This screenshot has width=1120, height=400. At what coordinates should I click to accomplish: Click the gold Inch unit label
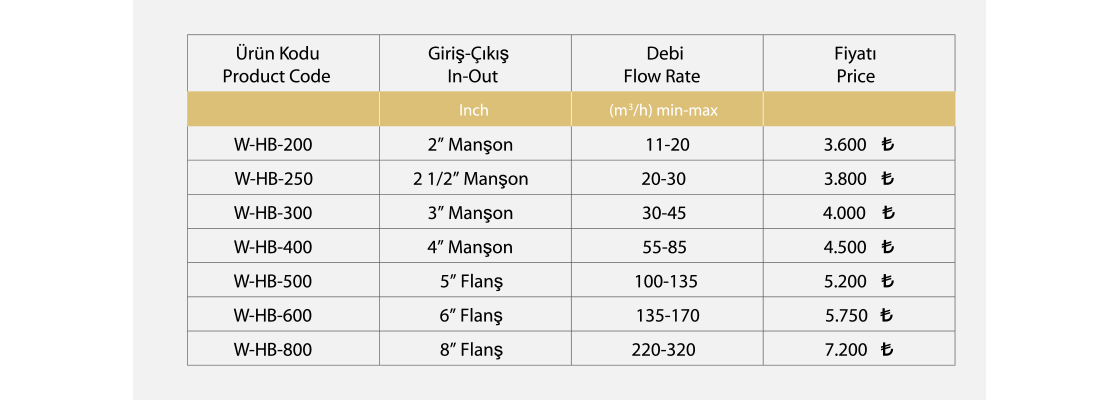[473, 111]
